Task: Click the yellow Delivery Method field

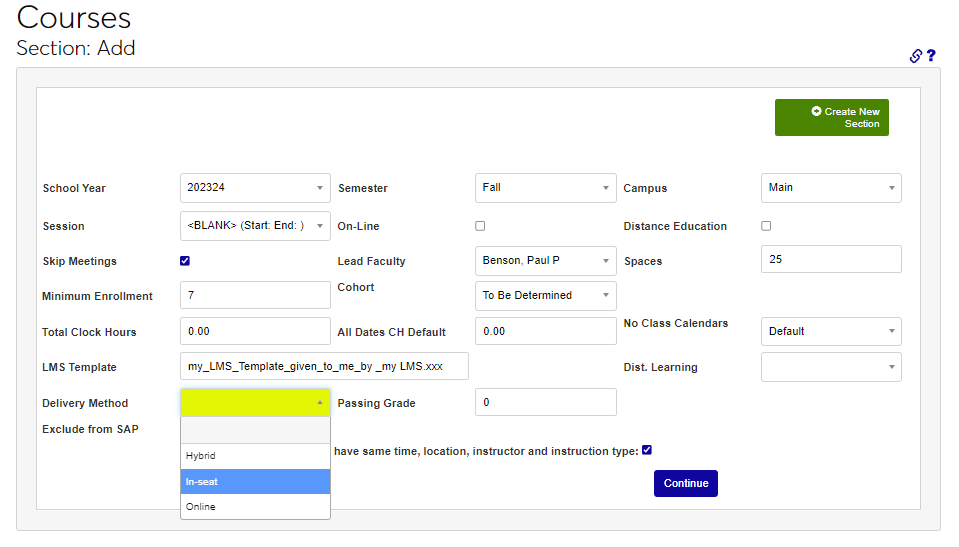Action: coord(255,403)
